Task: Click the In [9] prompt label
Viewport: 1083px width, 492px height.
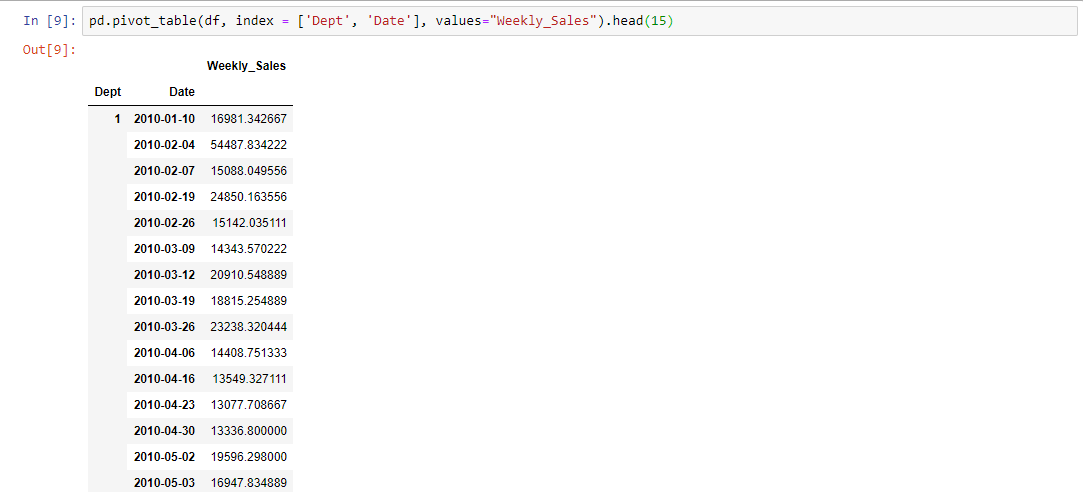Action: pyautogui.click(x=50, y=21)
